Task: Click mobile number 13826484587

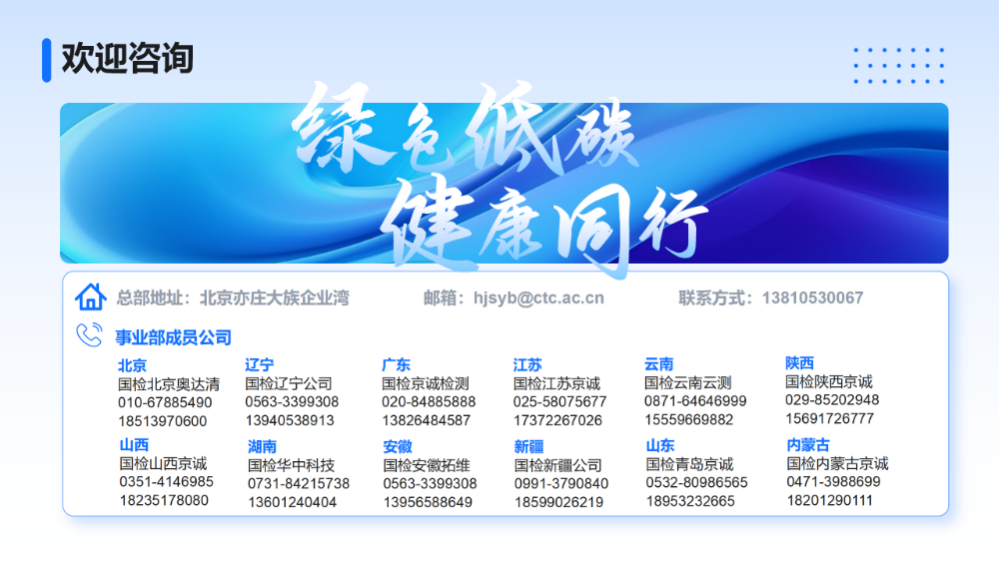Action: [426, 421]
